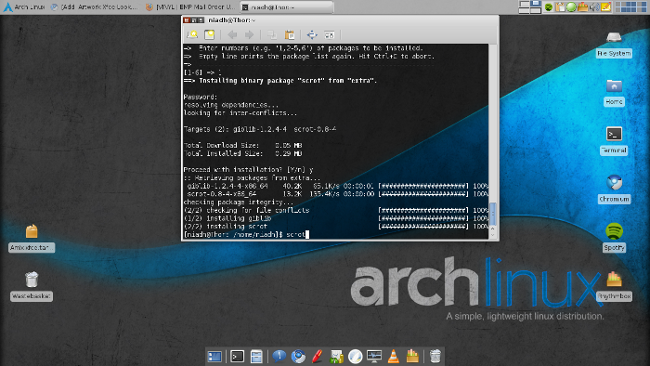Open file manager from bottom dock
Viewport: 650px width, 366px height.
(257, 356)
